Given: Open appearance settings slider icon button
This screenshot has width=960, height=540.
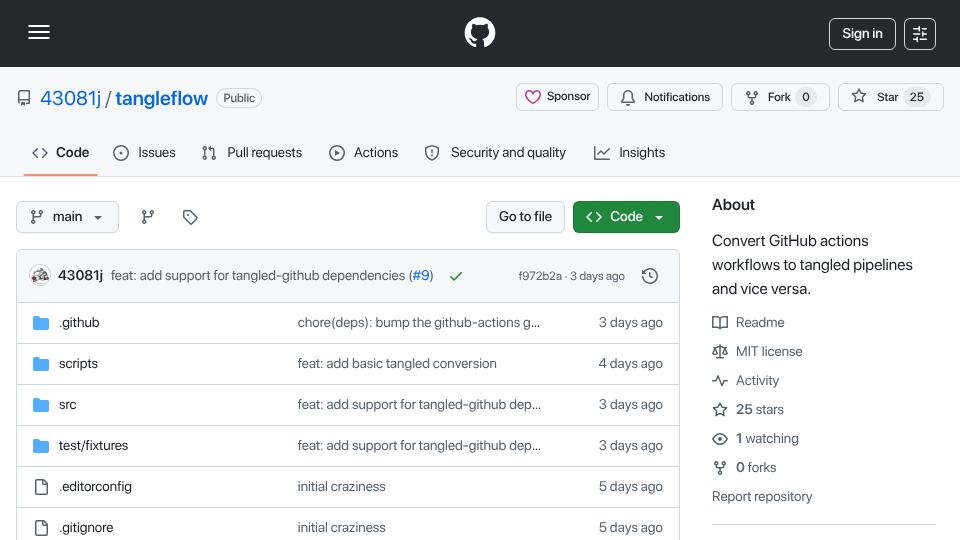Looking at the screenshot, I should tap(920, 34).
